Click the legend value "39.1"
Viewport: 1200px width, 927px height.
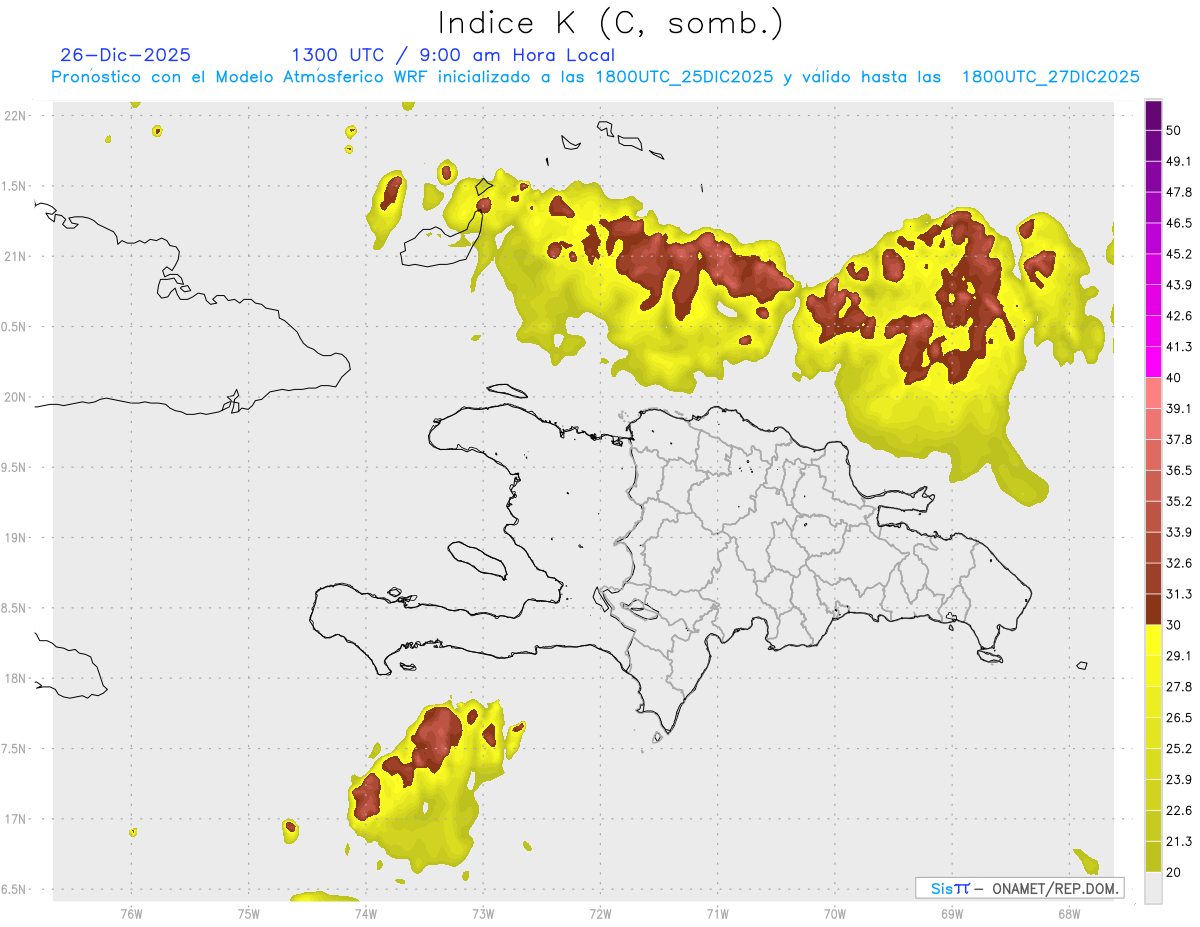pos(1178,409)
